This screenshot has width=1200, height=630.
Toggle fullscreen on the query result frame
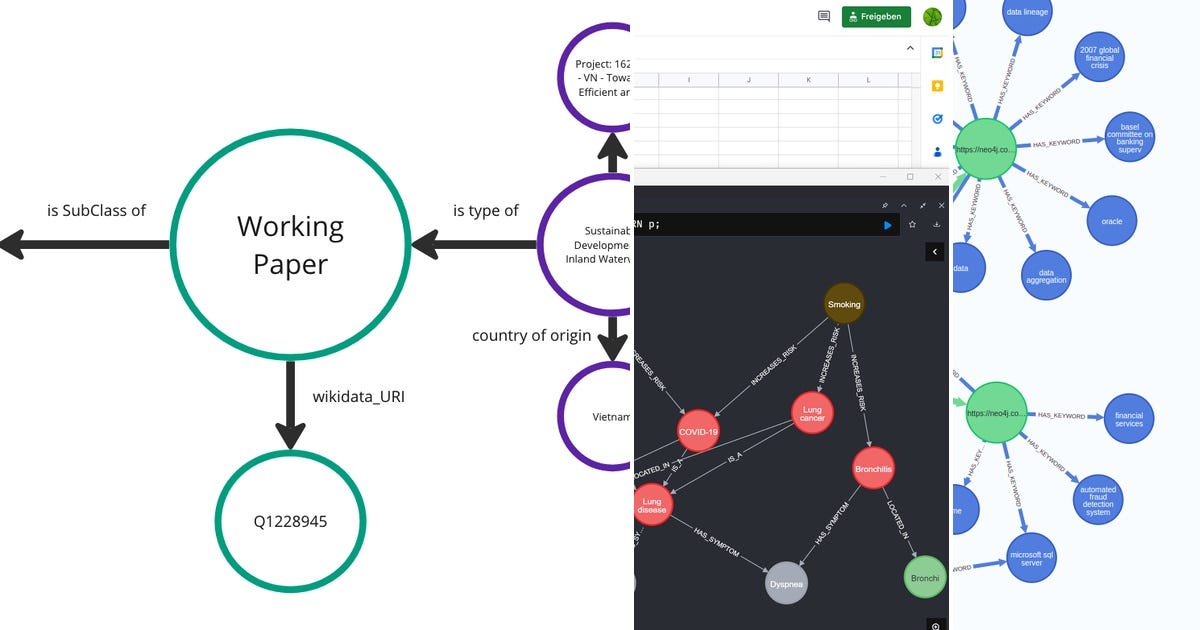pos(923,205)
